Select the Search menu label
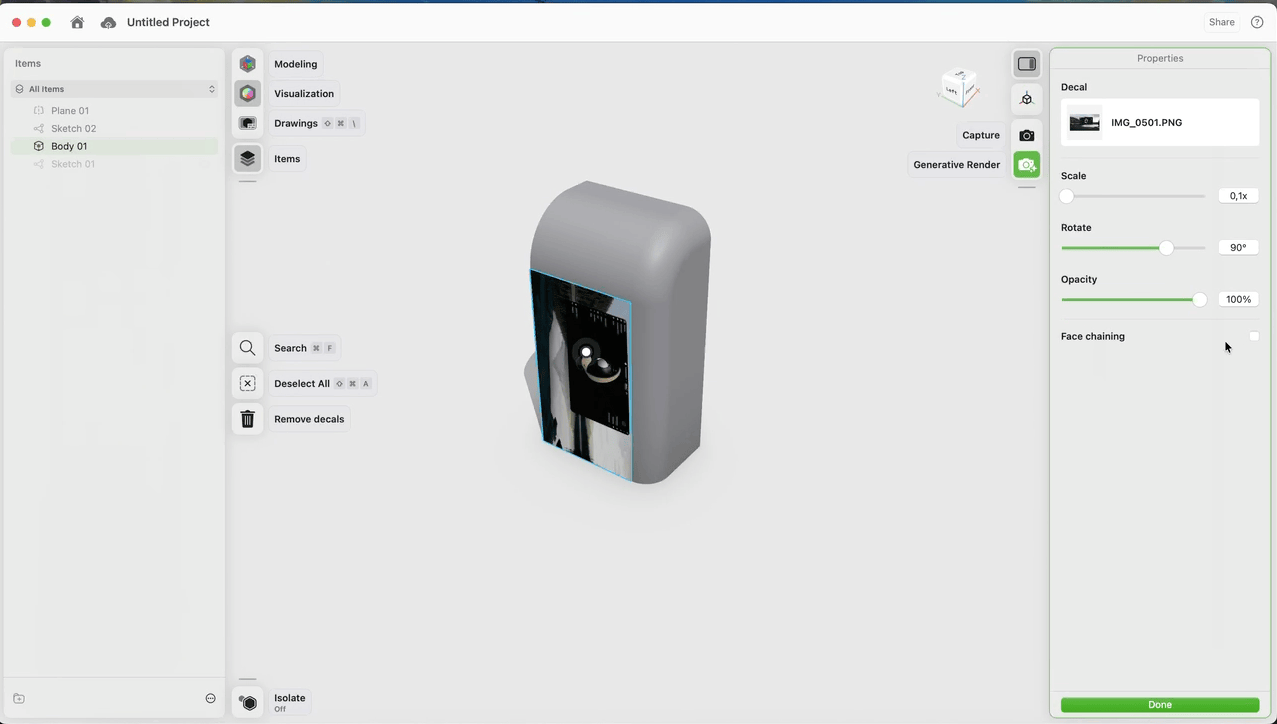This screenshot has height=724, width=1277. (290, 348)
